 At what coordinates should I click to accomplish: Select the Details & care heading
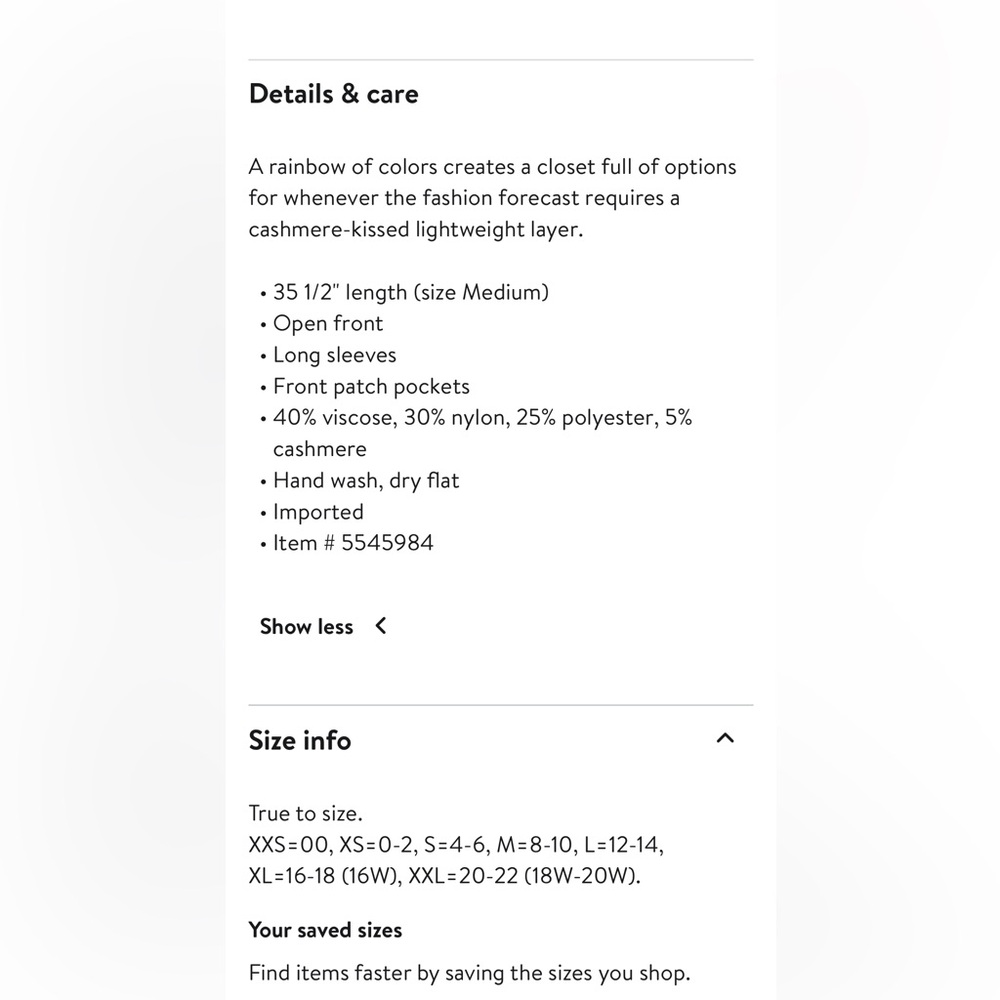(334, 94)
